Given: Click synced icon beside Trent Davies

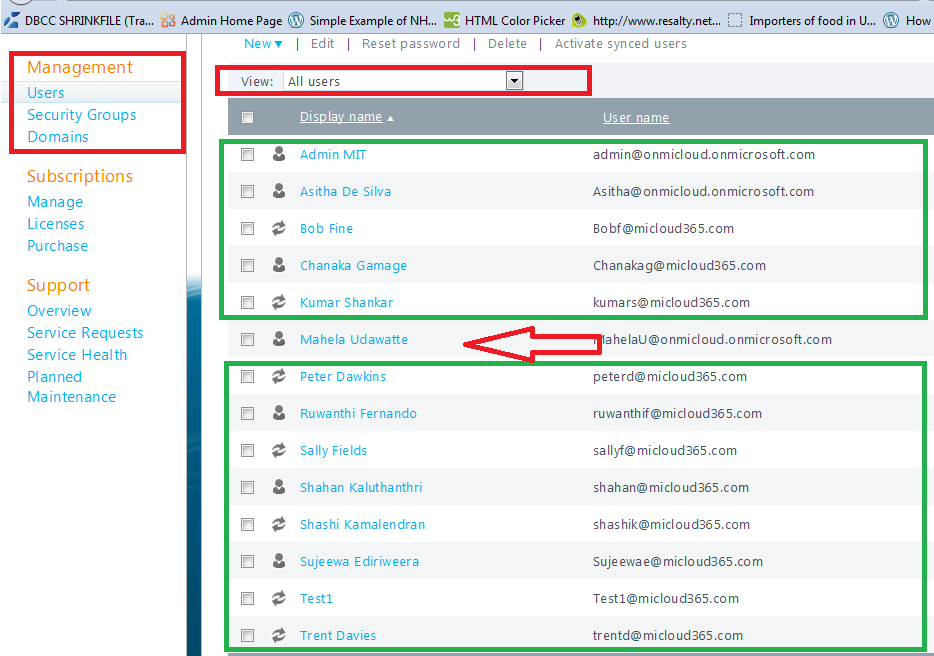Looking at the screenshot, I should tap(279, 635).
